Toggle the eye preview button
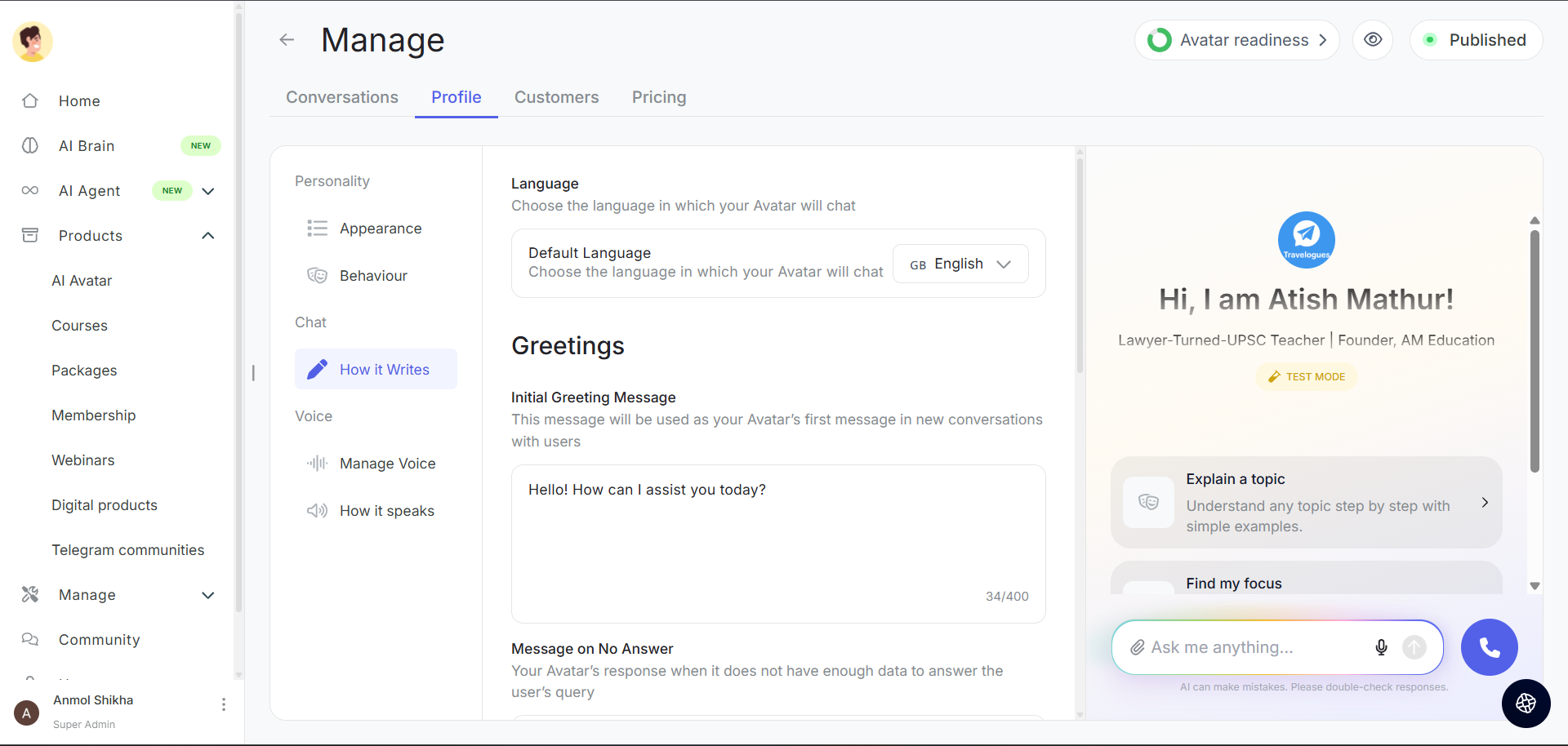Screen dimensions: 1568x746 1373,40
